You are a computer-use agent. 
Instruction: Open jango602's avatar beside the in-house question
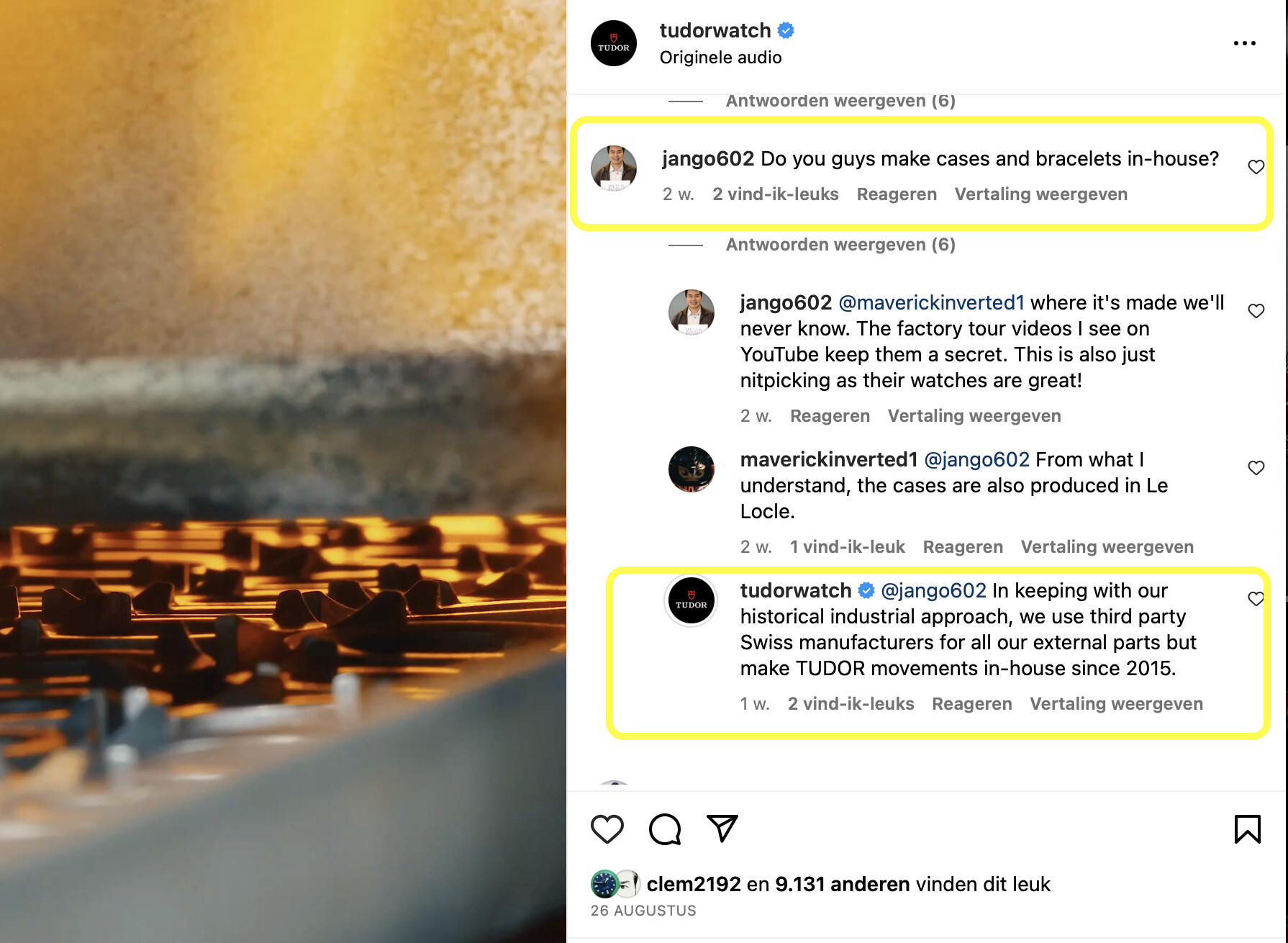coord(614,168)
